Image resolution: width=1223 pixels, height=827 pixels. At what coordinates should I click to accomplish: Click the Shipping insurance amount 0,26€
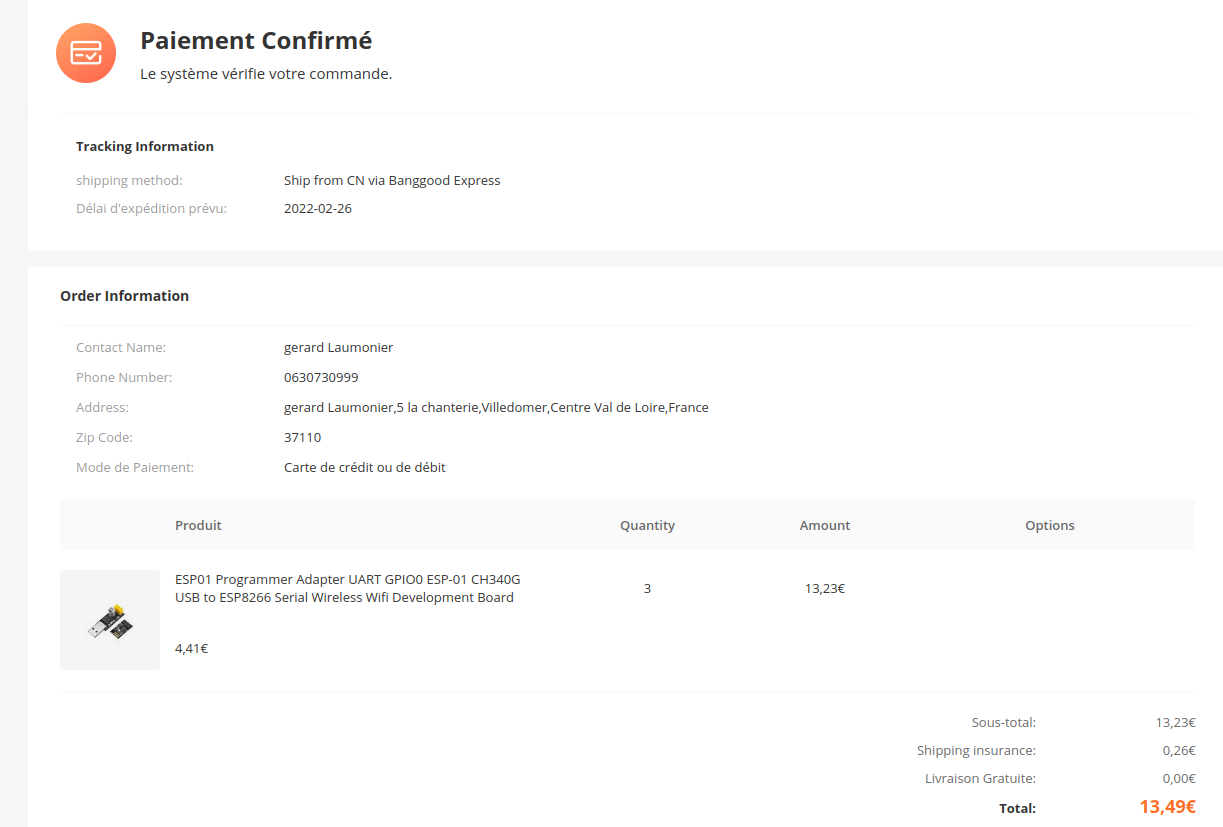point(1178,750)
